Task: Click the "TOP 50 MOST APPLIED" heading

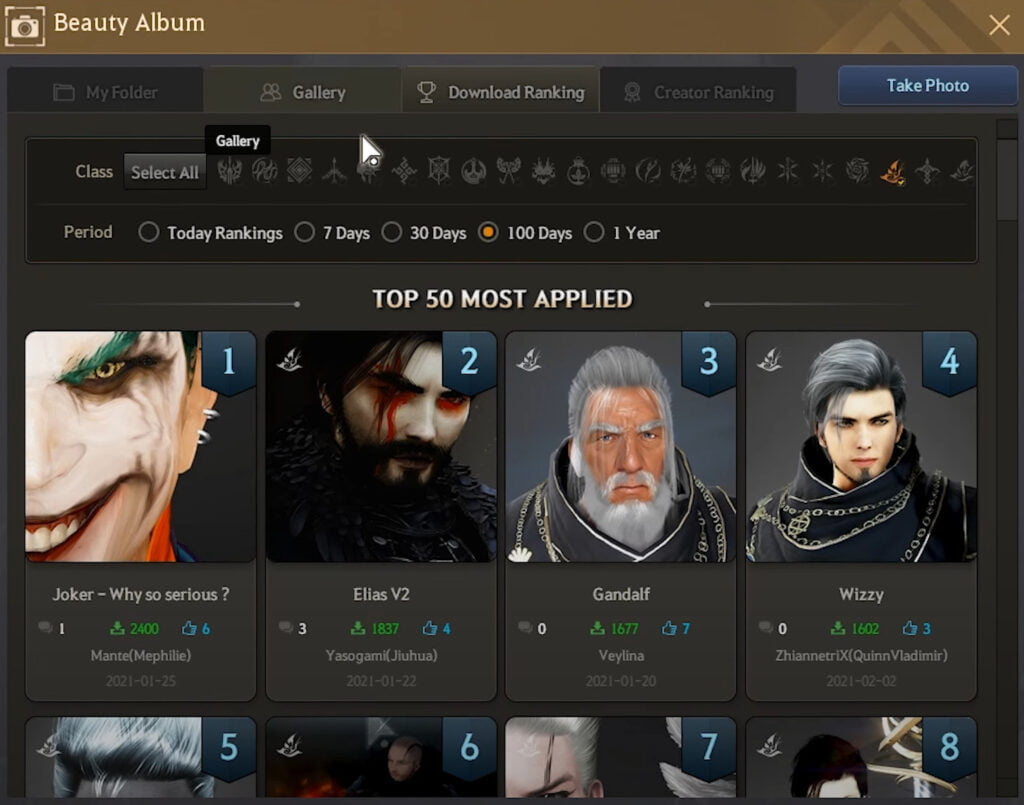Action: (x=502, y=299)
